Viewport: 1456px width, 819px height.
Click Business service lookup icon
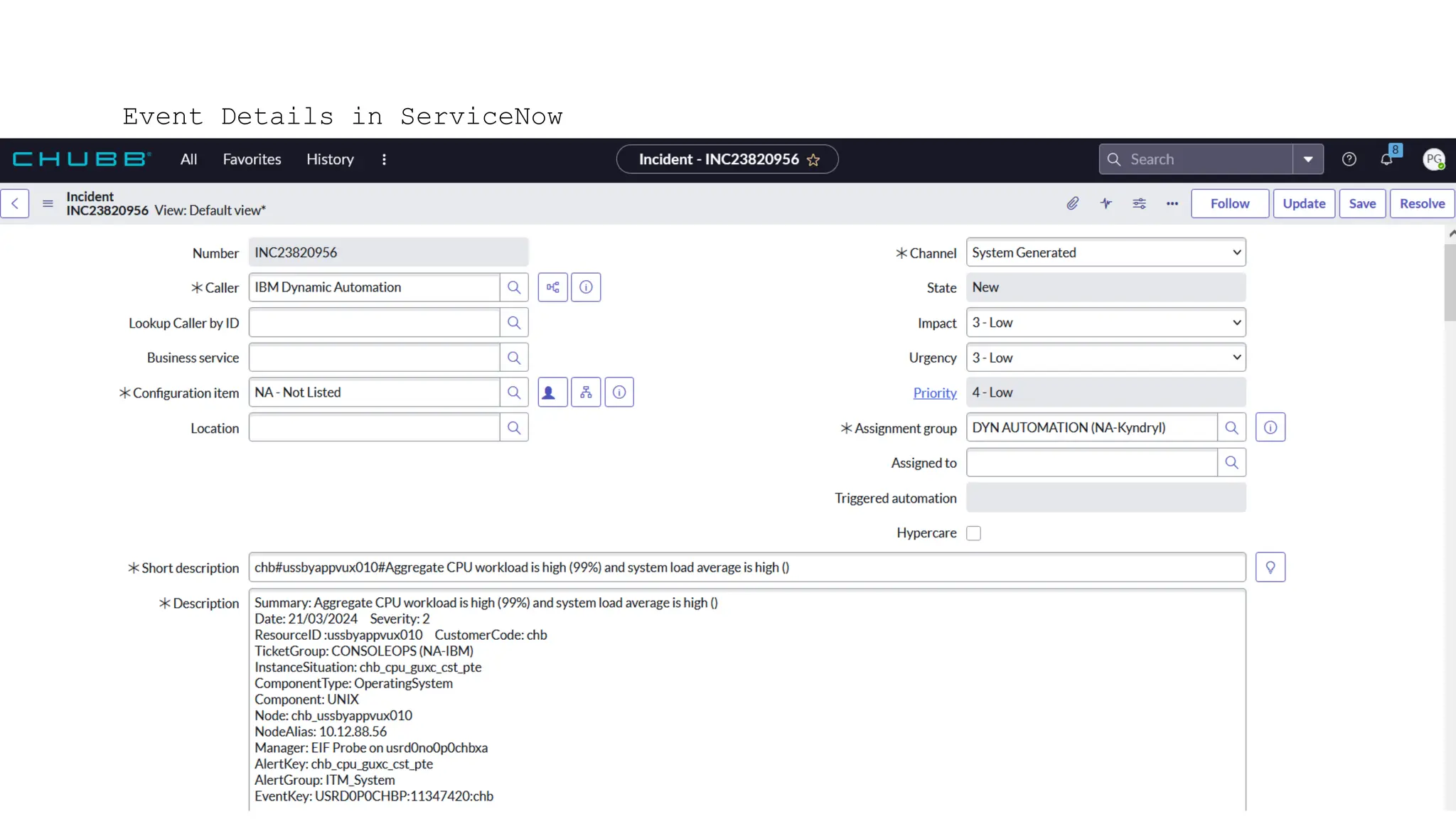coord(514,358)
